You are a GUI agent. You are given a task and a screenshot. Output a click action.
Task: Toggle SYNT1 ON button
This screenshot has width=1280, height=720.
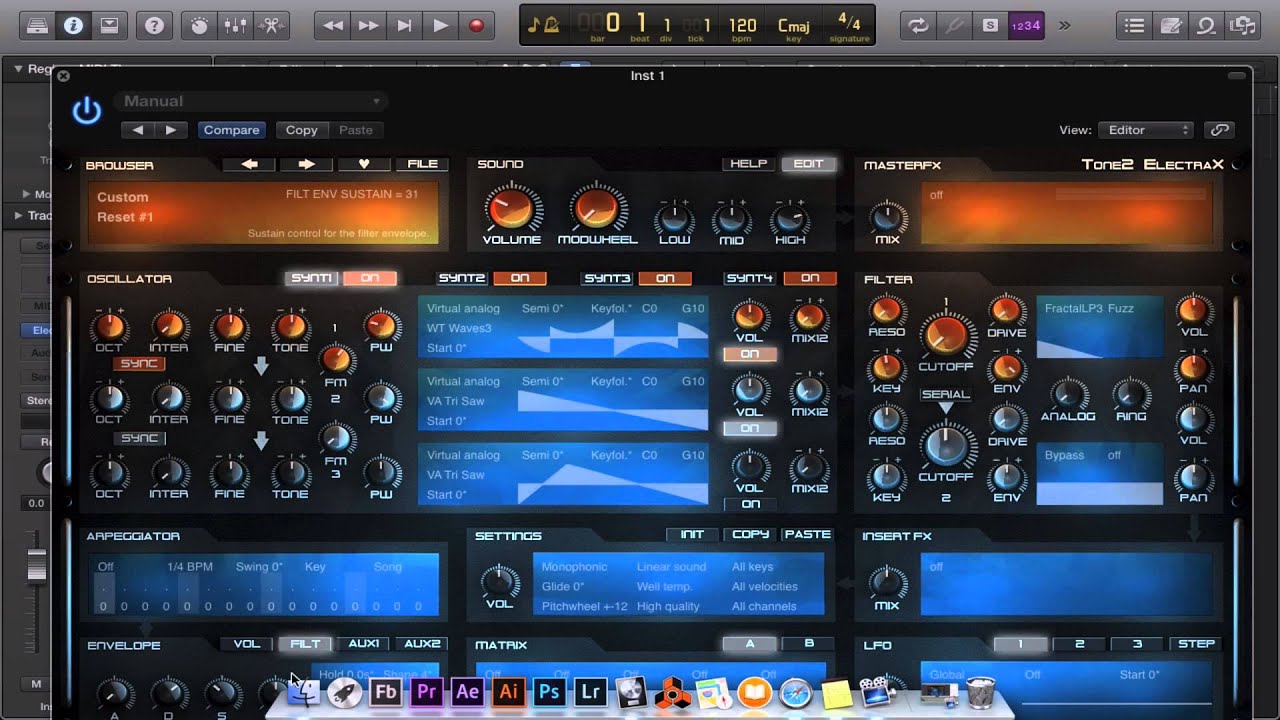coord(370,278)
